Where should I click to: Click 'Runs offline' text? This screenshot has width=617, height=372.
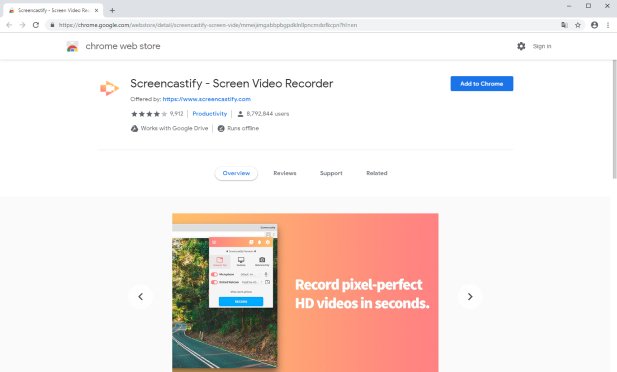243,128
